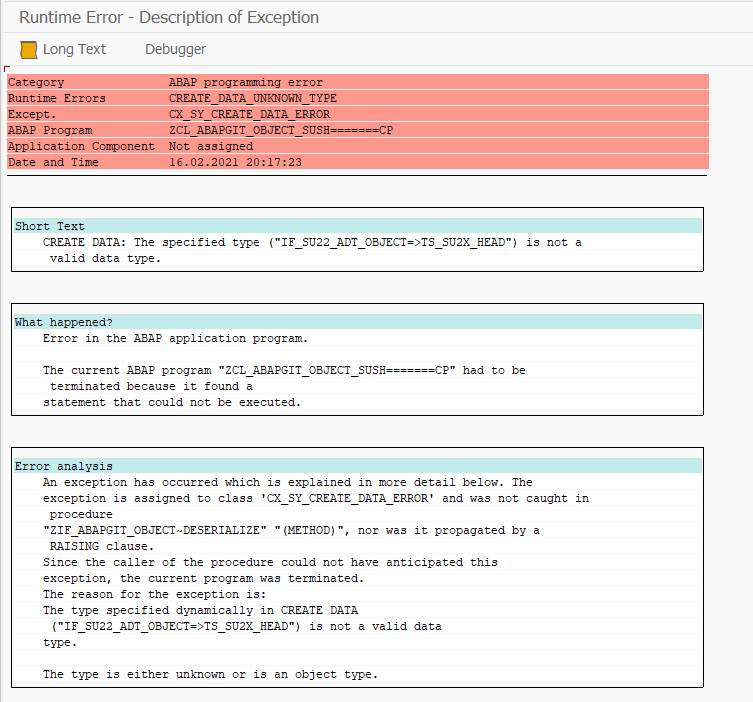The height and width of the screenshot is (702, 753).
Task: Select CREATE_DATA_UNKNOWN_TYPE value
Action: click(x=253, y=98)
